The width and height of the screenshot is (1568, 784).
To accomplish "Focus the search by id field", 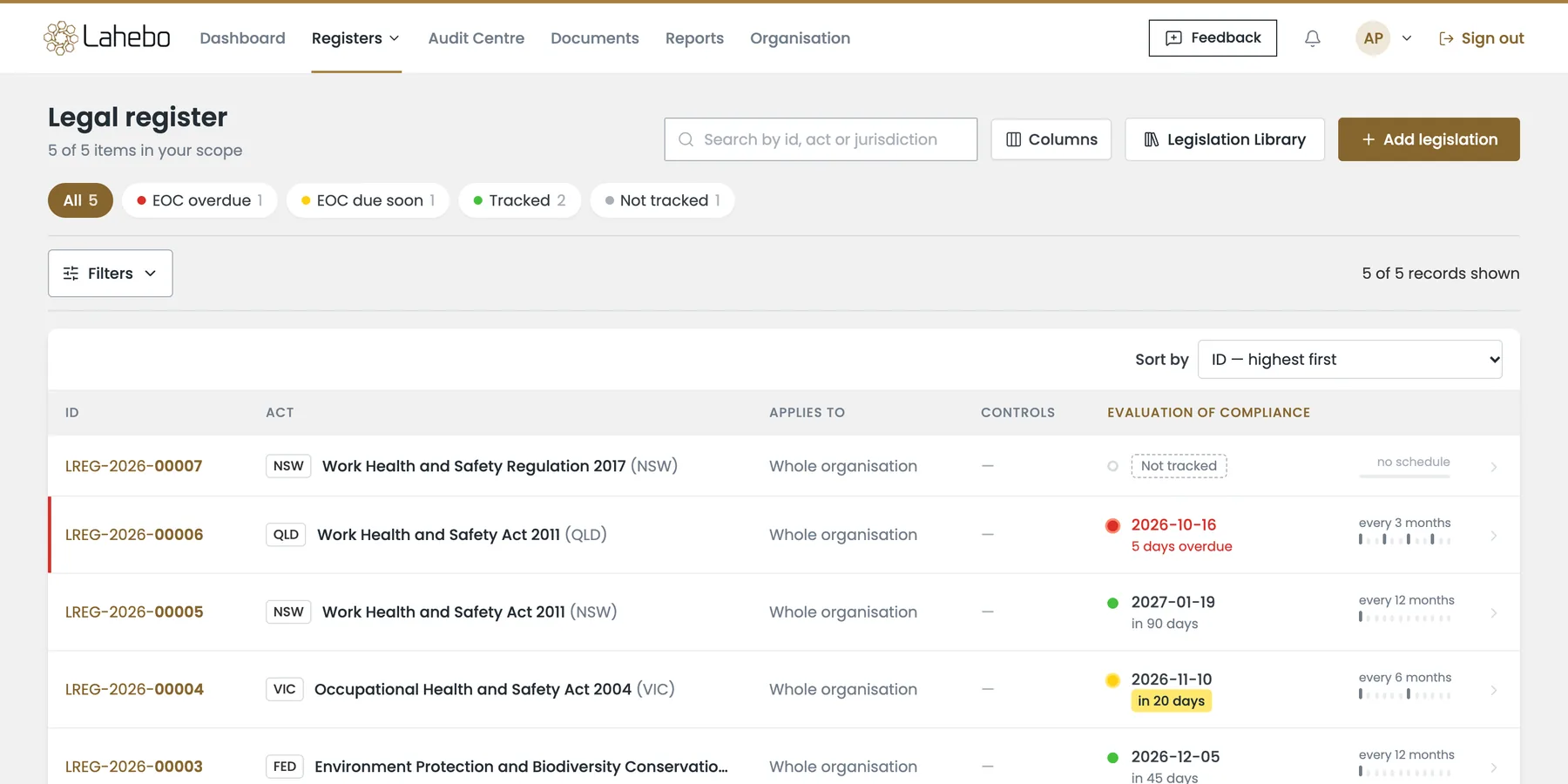I will [x=821, y=139].
